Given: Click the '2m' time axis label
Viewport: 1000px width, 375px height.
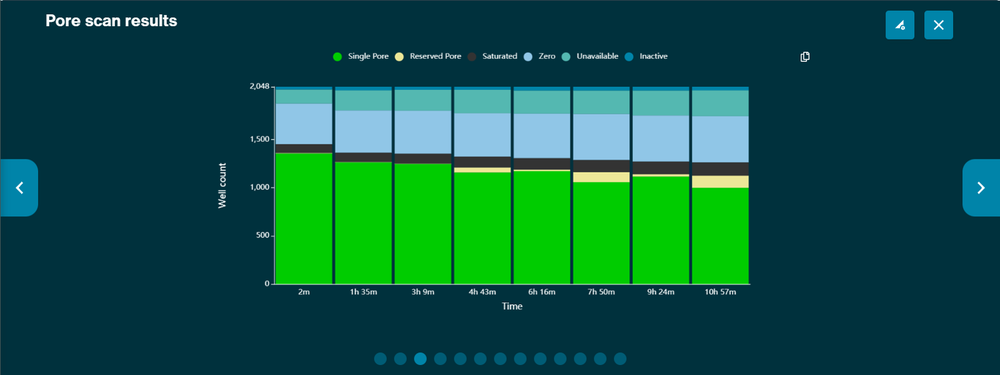Looking at the screenshot, I should tap(304, 292).
